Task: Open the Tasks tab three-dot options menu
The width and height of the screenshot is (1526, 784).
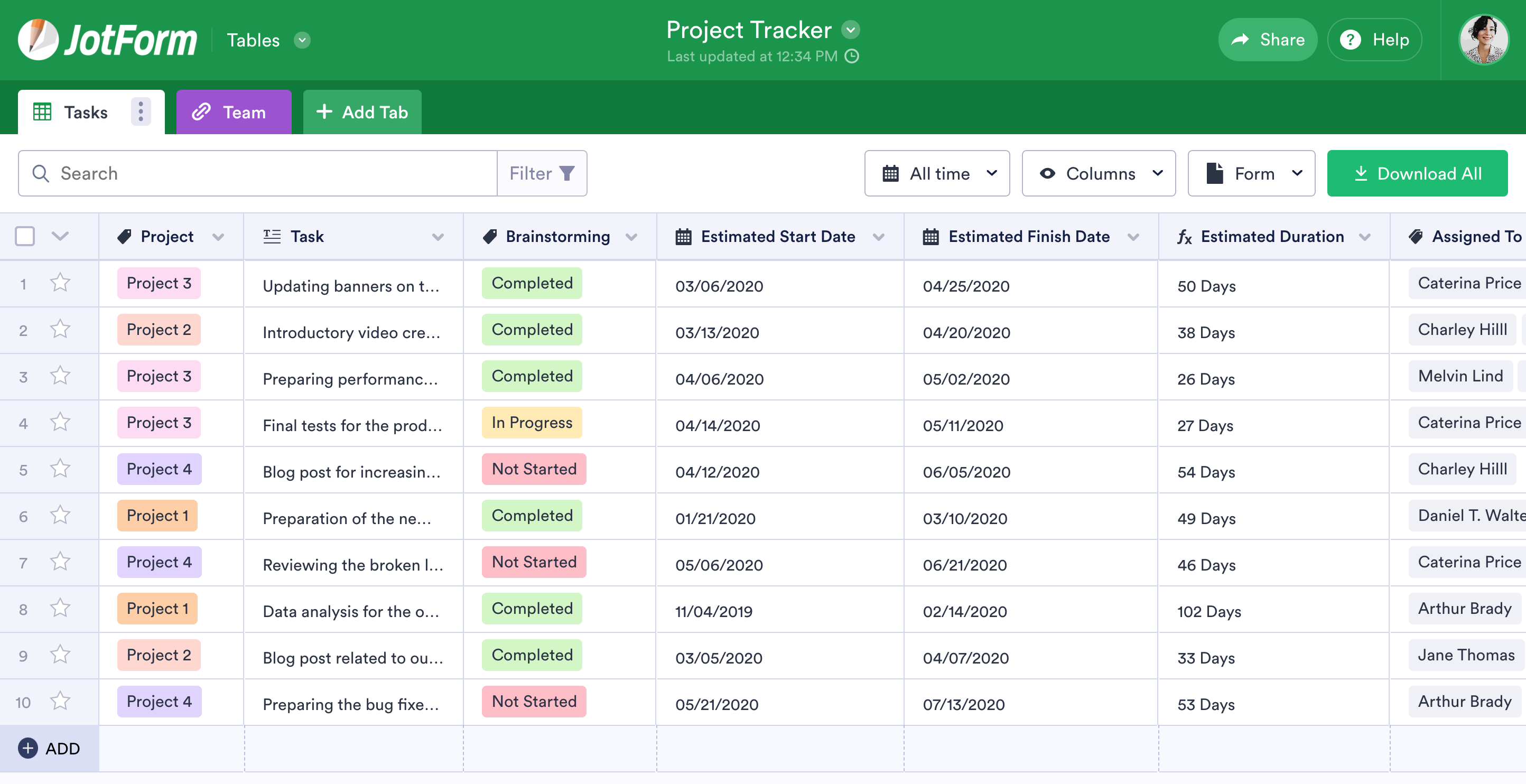Action: point(141,111)
